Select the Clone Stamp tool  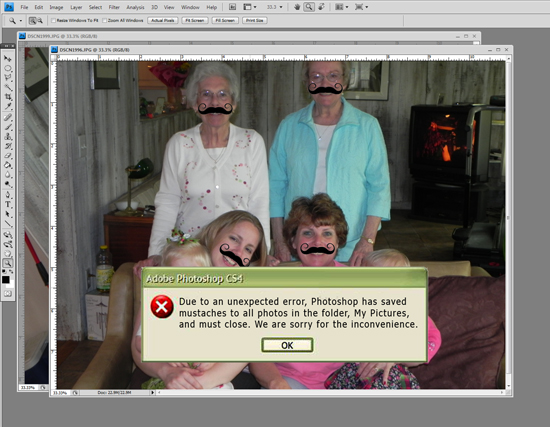8,136
